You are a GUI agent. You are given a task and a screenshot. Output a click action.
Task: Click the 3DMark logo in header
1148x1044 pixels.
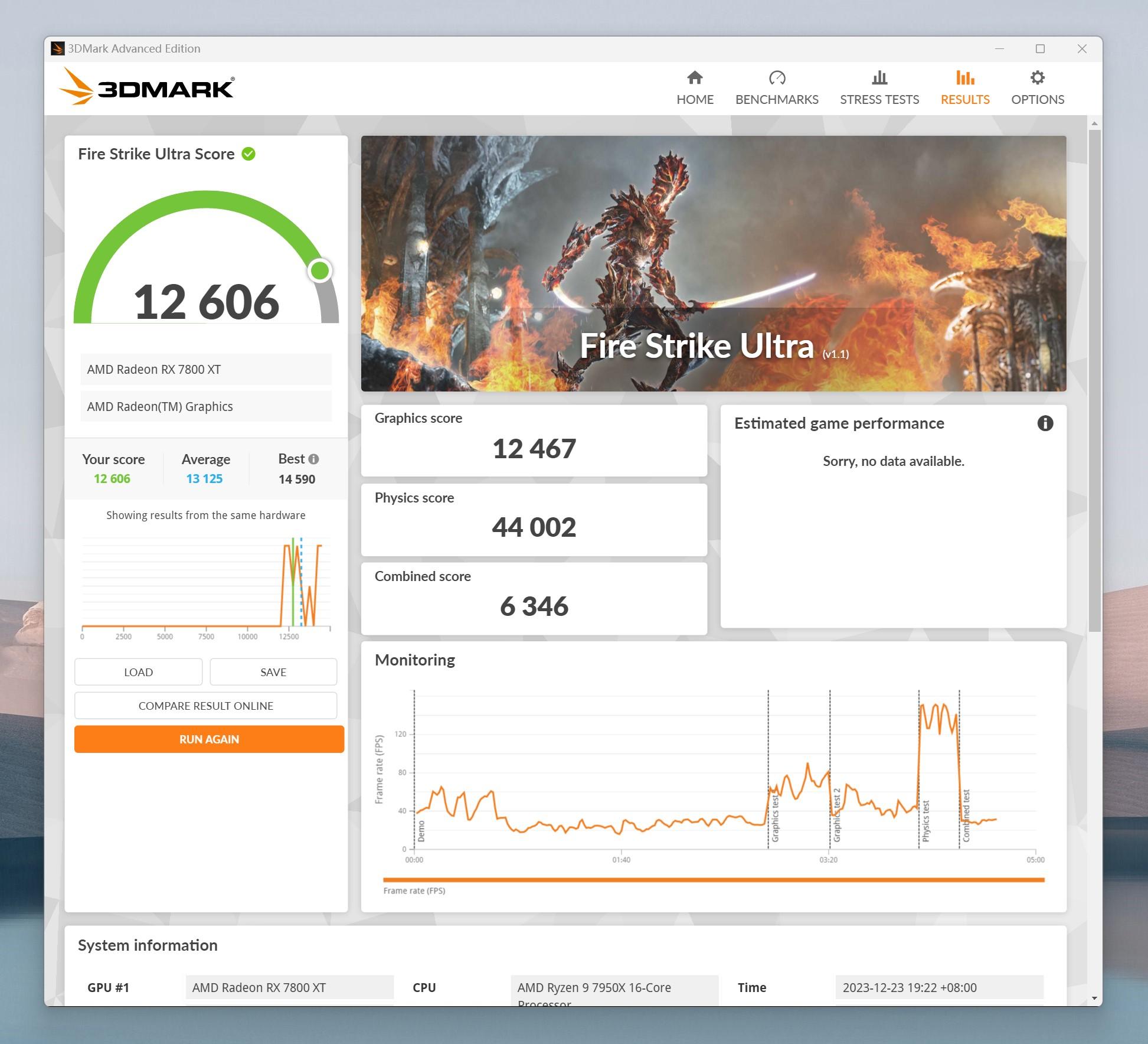pos(146,87)
